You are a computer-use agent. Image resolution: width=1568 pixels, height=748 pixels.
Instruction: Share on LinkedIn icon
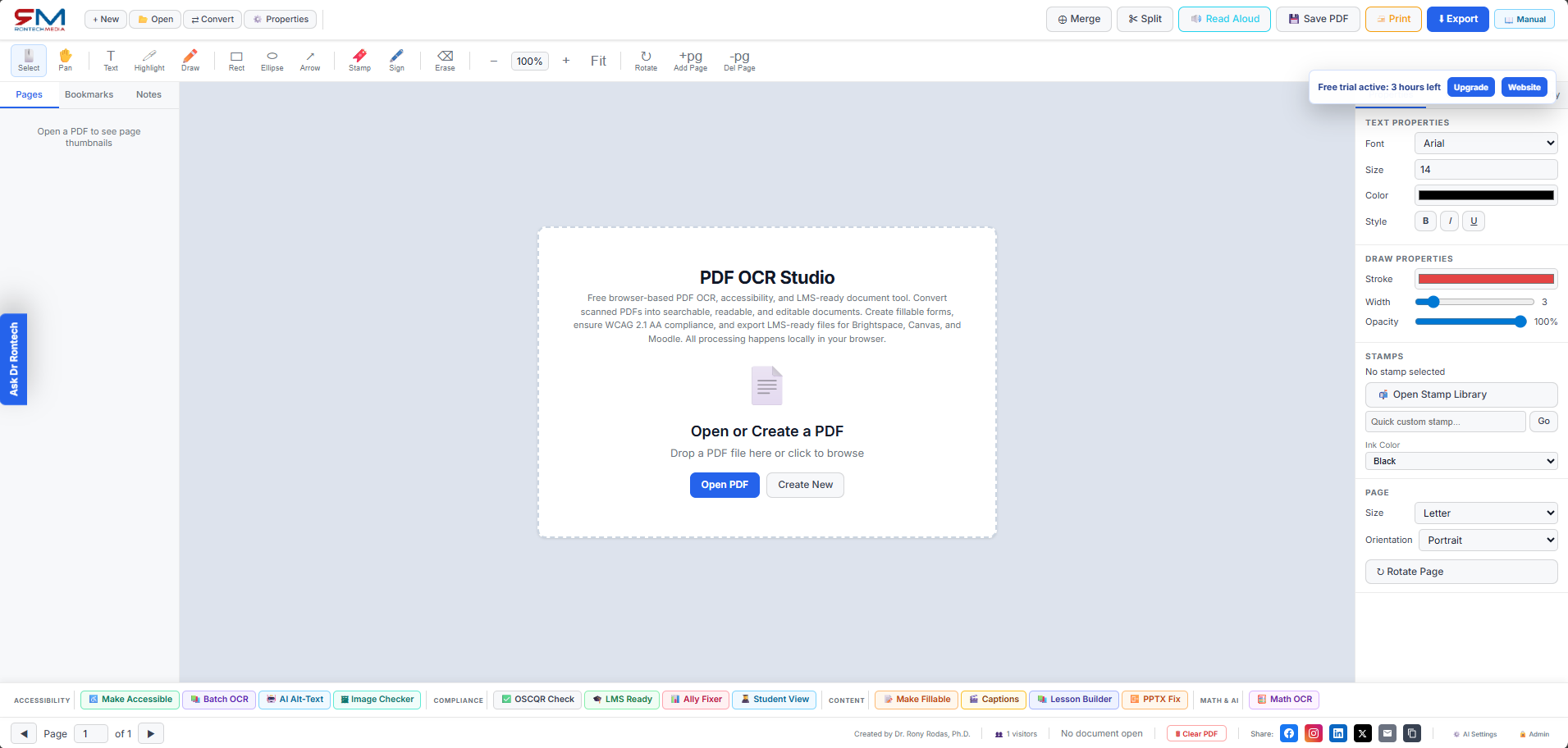click(1338, 733)
